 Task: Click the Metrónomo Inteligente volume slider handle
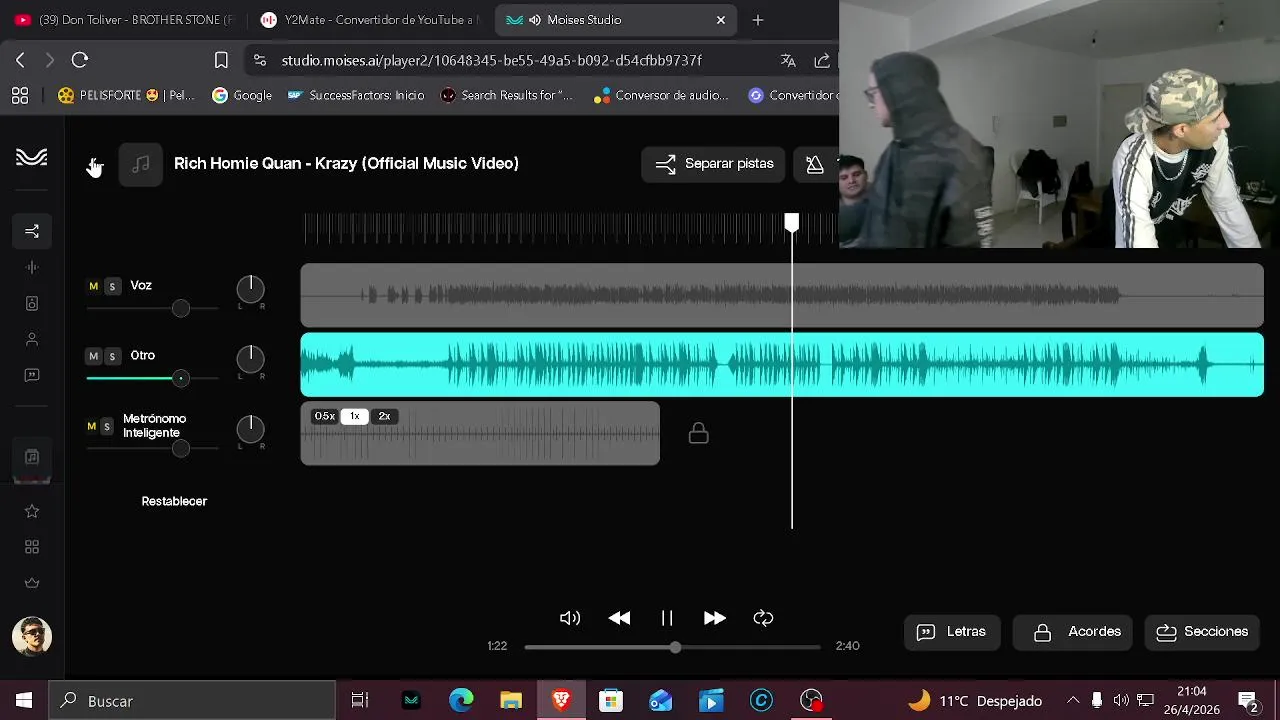pyautogui.click(x=181, y=448)
